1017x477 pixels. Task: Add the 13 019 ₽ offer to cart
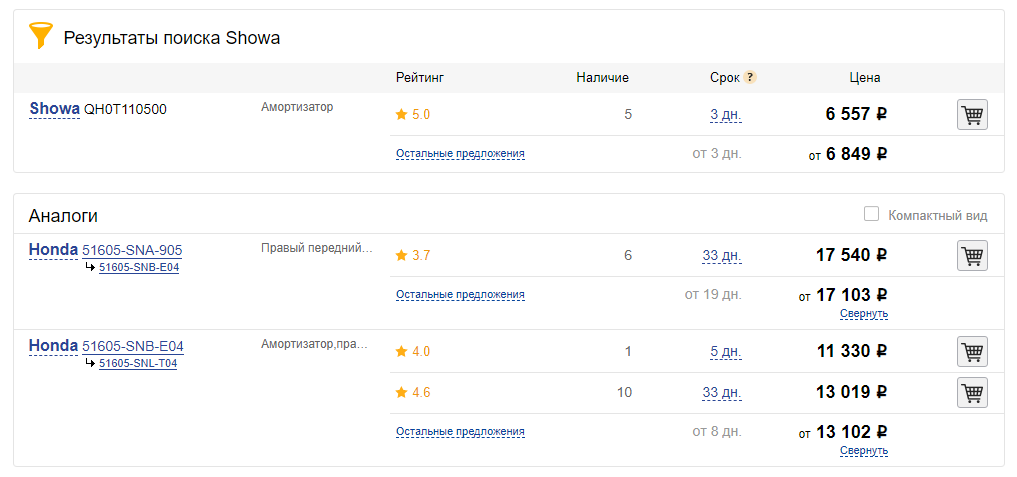click(972, 393)
